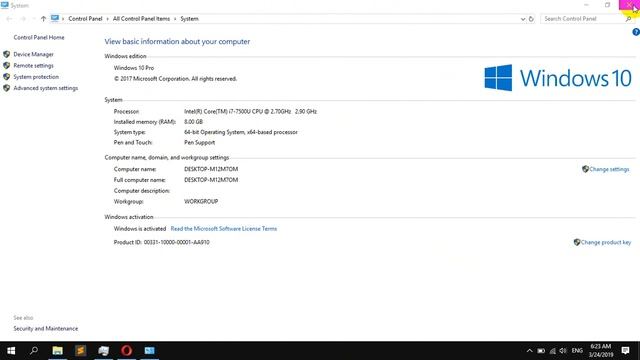Click the Windows 10 Pro edition text

134,68
